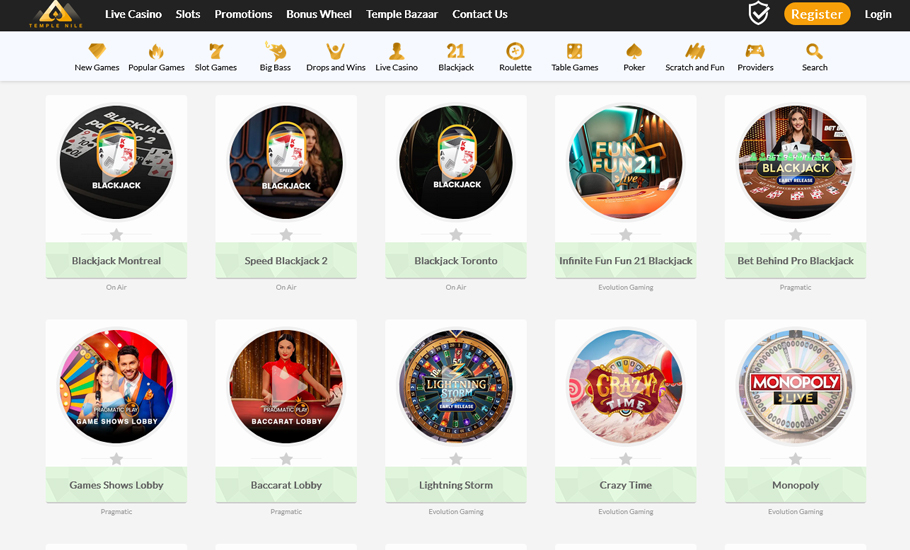This screenshot has width=910, height=550.
Task: Open the Roulette wheel icon
Action: pos(515,51)
